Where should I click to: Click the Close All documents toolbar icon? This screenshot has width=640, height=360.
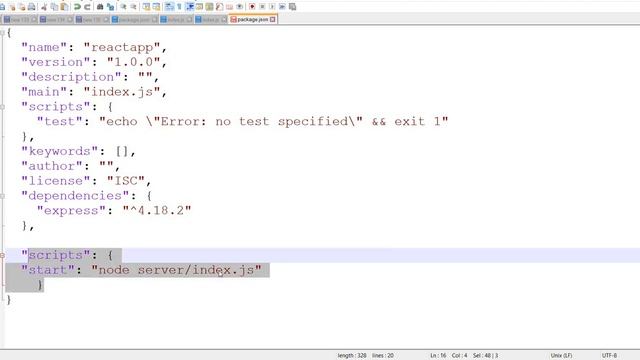22,7
